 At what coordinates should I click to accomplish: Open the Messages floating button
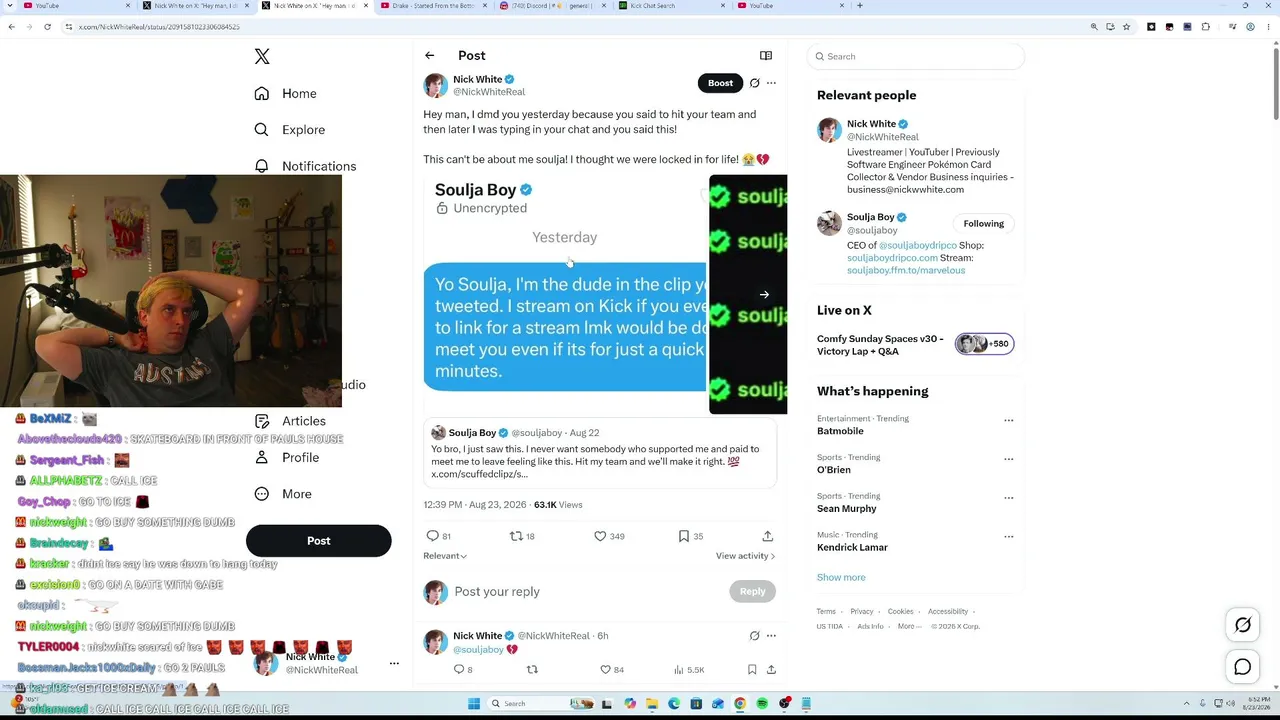(x=1243, y=668)
